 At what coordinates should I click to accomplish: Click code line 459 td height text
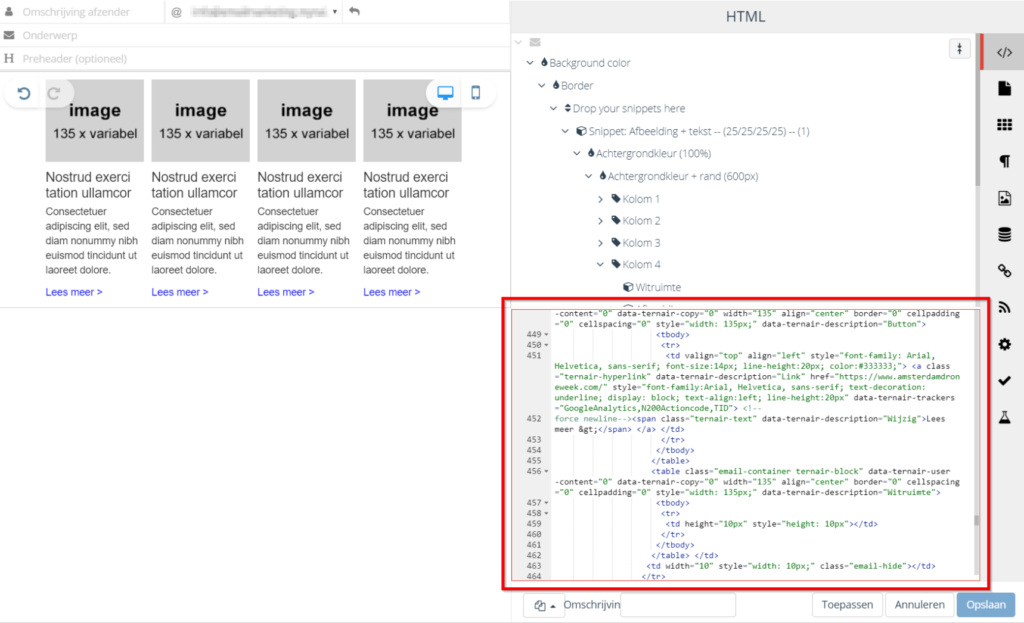coord(771,524)
